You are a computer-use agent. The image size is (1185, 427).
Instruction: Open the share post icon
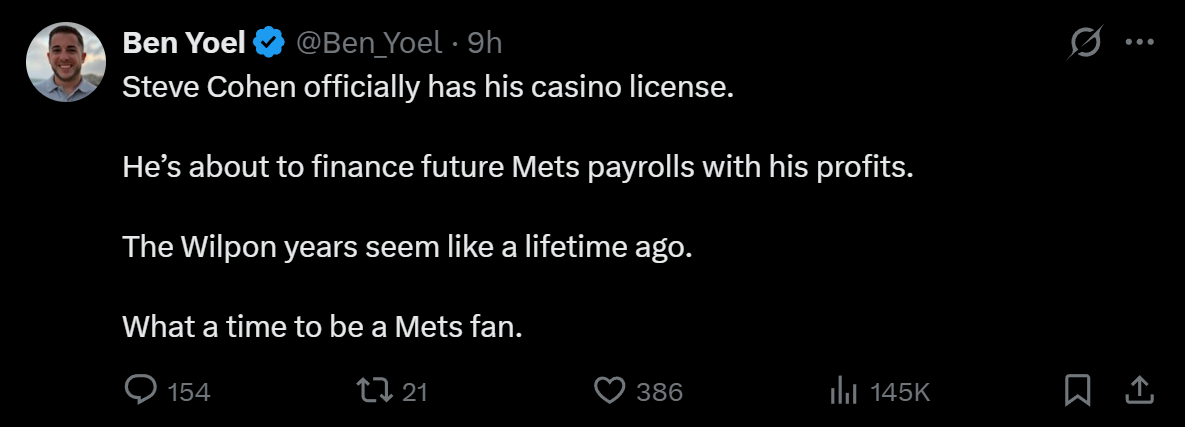point(1140,391)
